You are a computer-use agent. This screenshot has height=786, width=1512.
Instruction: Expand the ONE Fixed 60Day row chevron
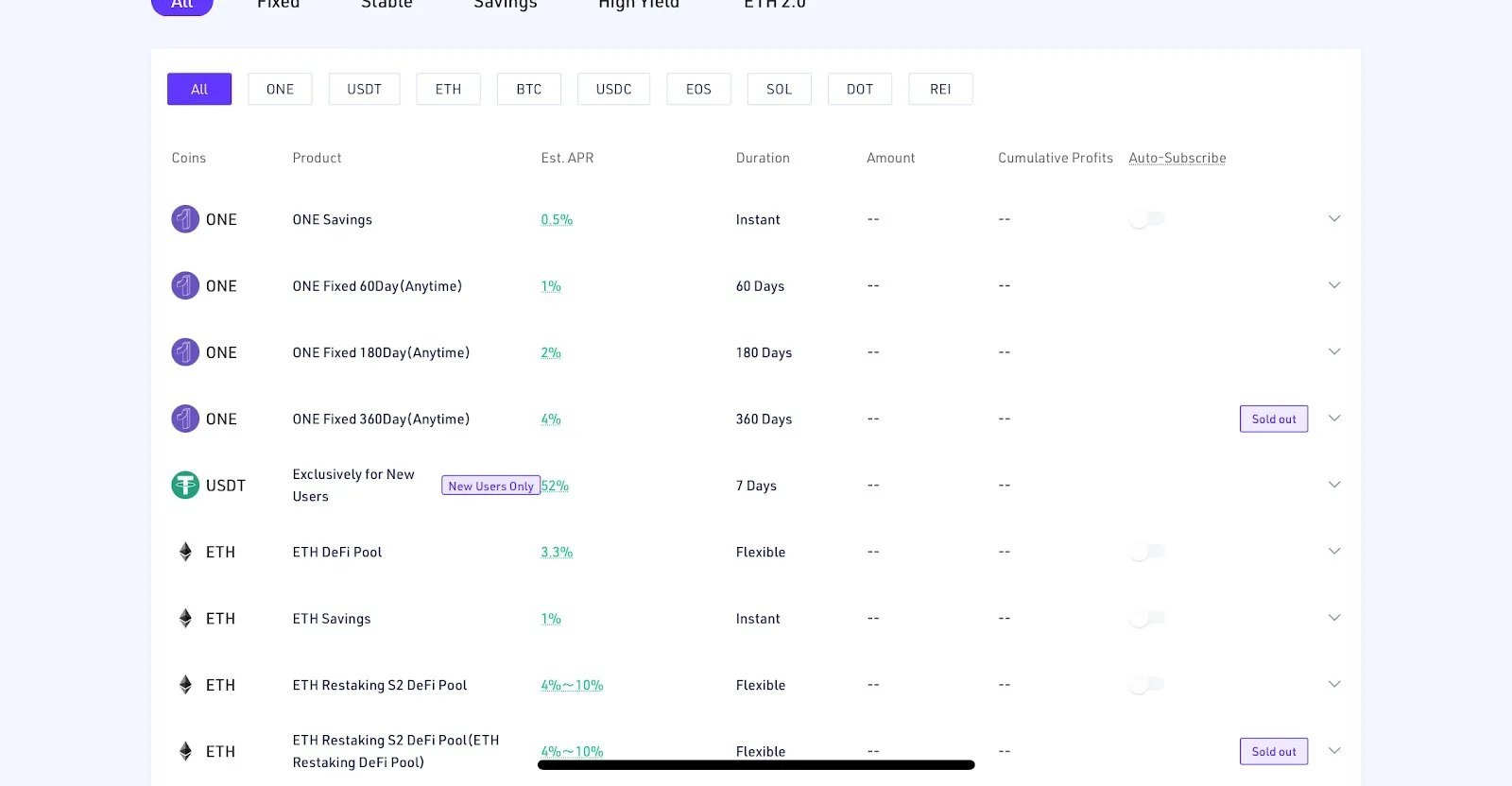click(x=1334, y=285)
